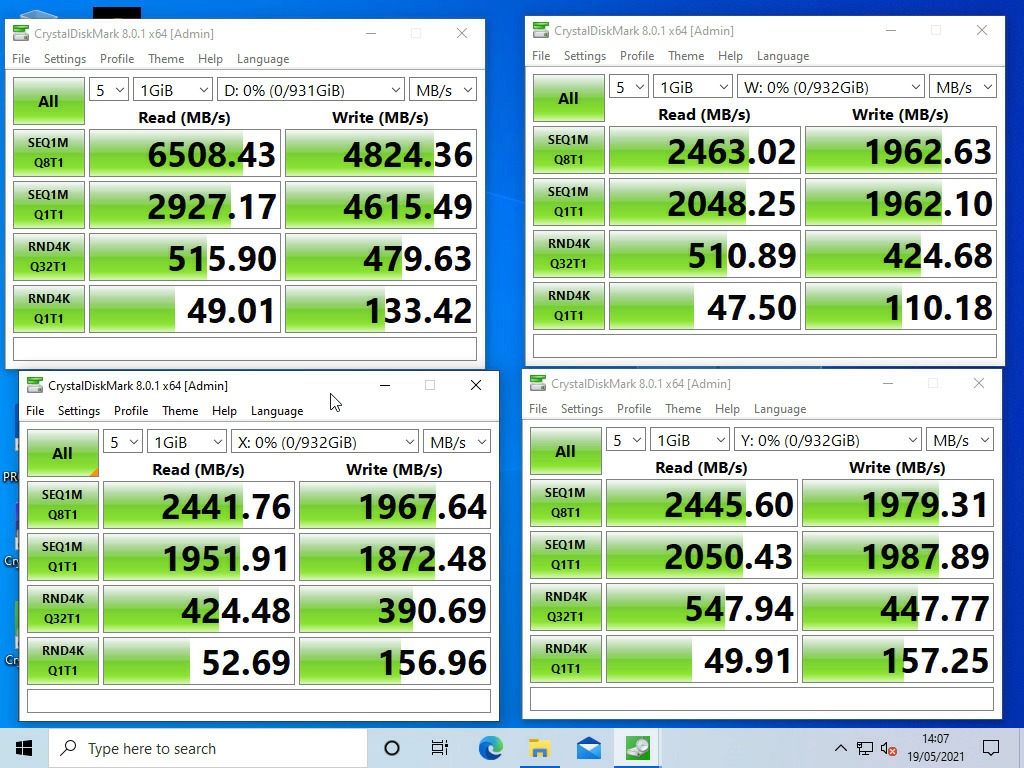This screenshot has width=1024, height=768.
Task: Open Settings menu in W: window
Action: pos(584,56)
